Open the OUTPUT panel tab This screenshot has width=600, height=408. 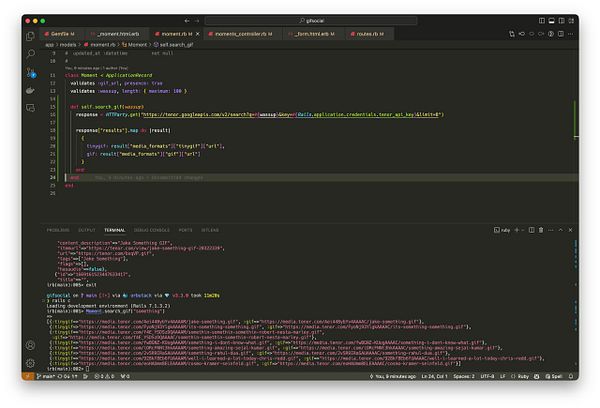click(86, 230)
